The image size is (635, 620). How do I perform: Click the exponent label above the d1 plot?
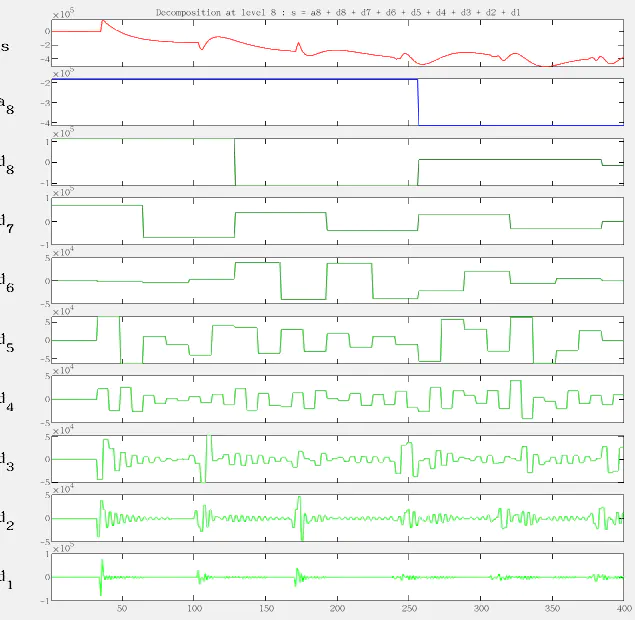click(63, 549)
